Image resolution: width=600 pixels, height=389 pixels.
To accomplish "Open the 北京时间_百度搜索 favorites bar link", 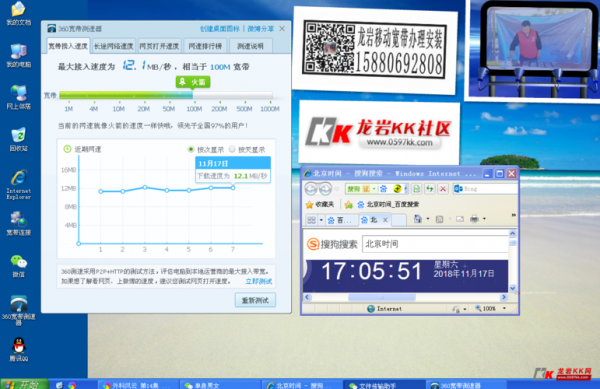I will tap(388, 205).
